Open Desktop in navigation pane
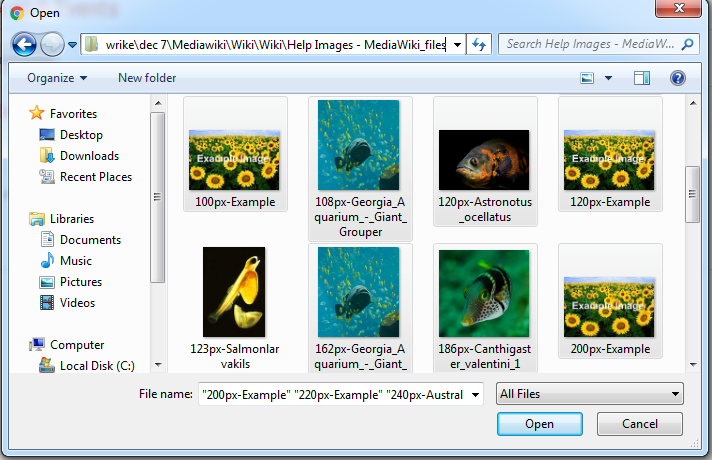 81,135
